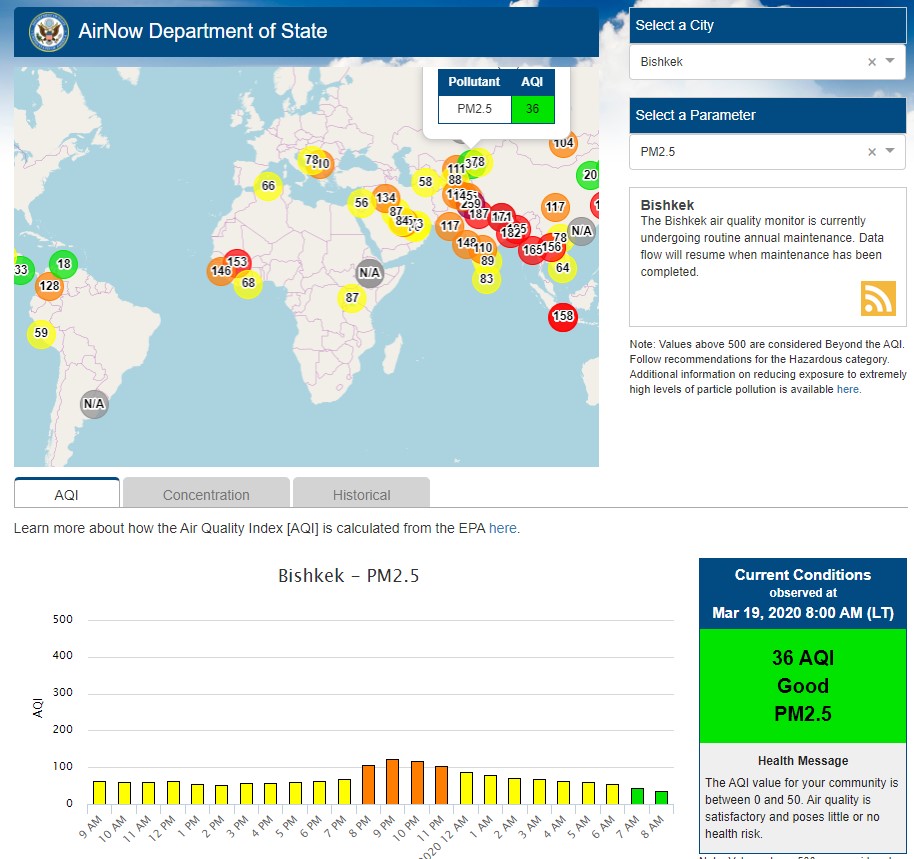
Task: Open the EPA AQI calculation 'here' link
Action: [503, 528]
